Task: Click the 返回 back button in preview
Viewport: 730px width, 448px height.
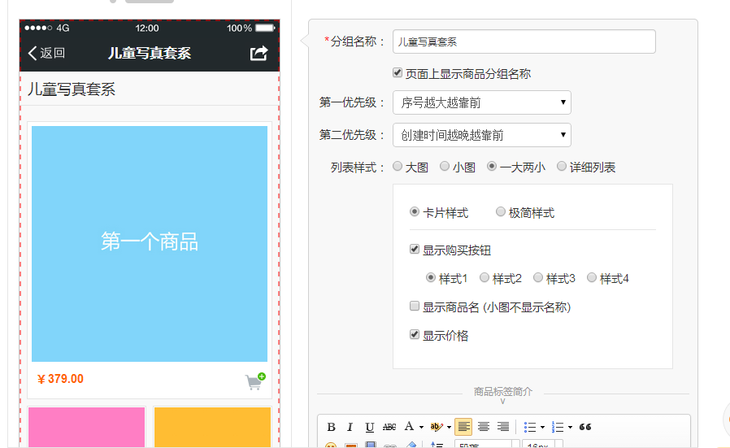Action: (47, 53)
